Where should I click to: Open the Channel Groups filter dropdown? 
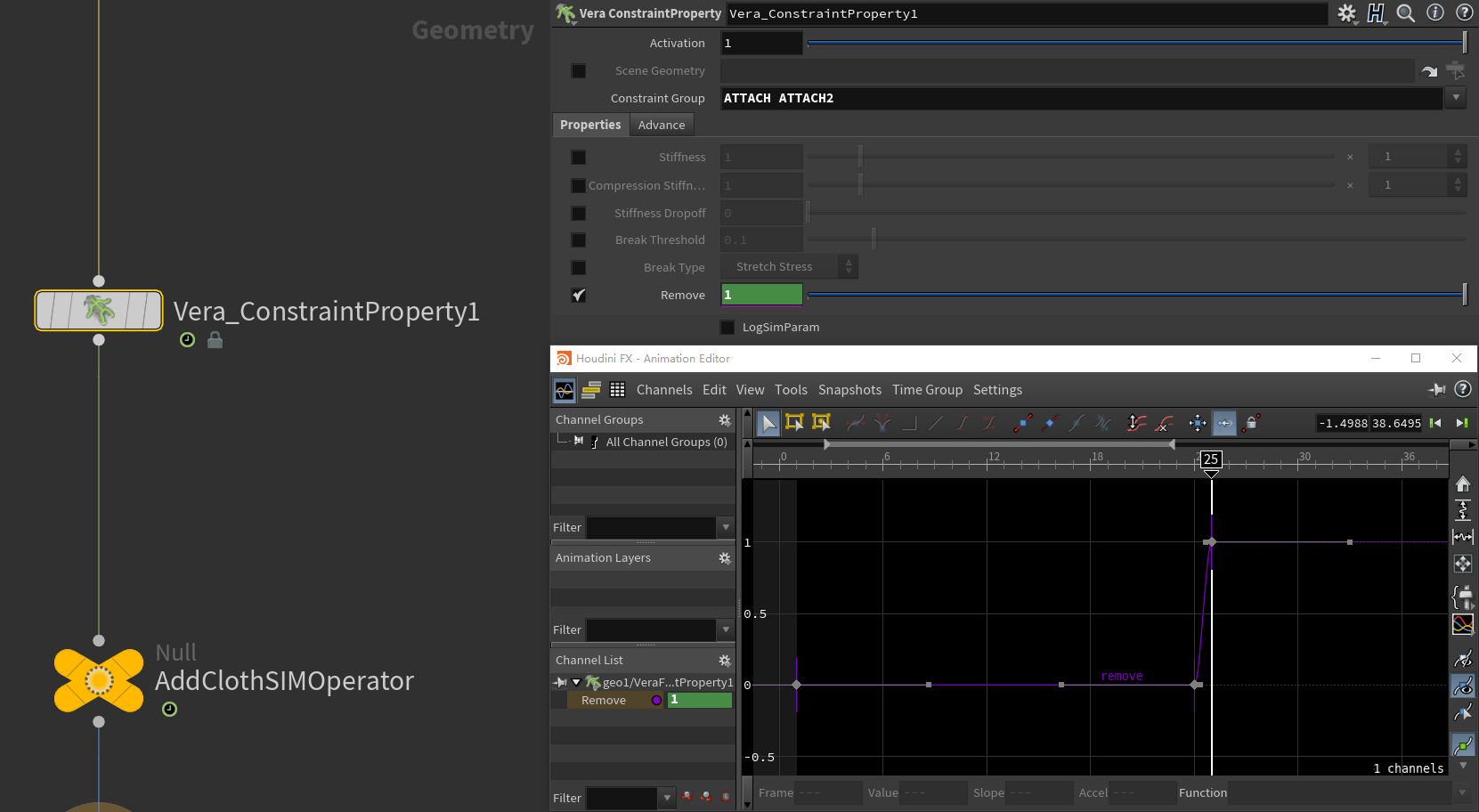click(726, 528)
